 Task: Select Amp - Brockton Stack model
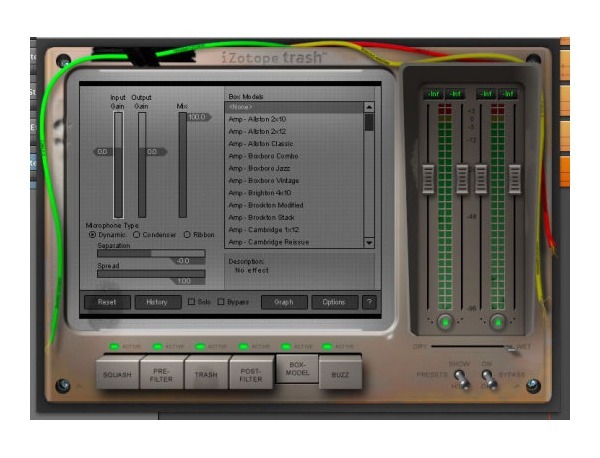294,217
